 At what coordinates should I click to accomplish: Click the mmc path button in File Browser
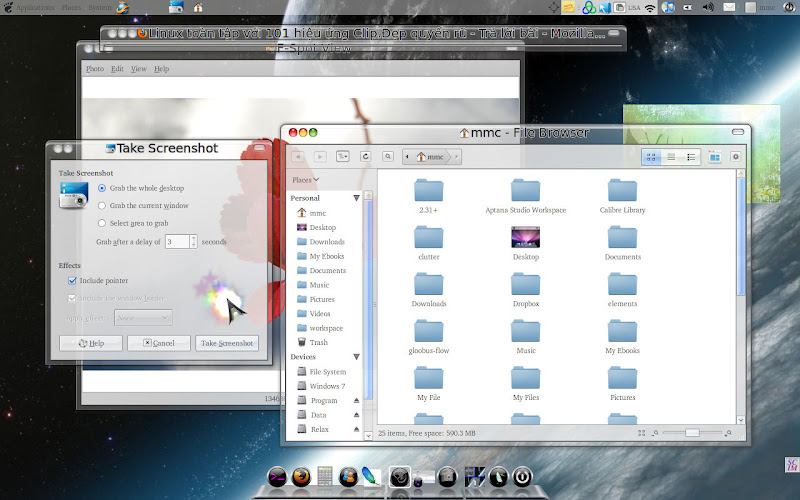[430, 157]
